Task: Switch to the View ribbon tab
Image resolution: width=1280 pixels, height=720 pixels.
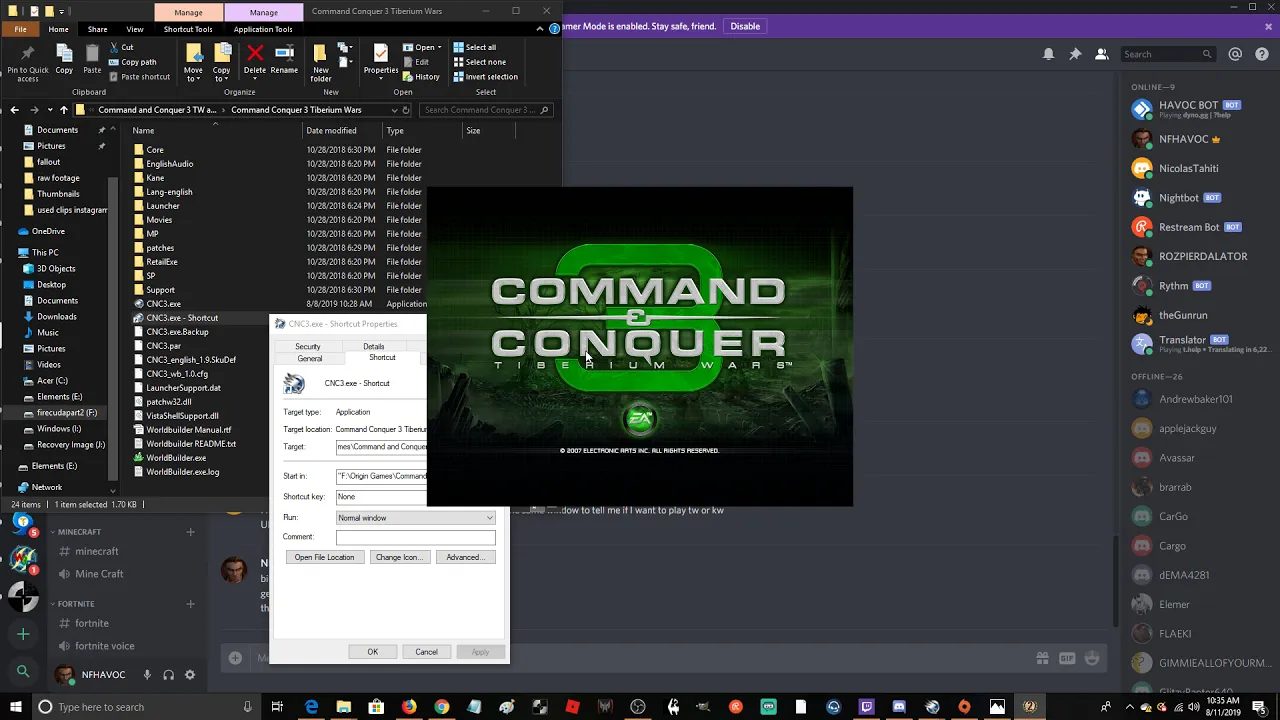Action: (134, 29)
